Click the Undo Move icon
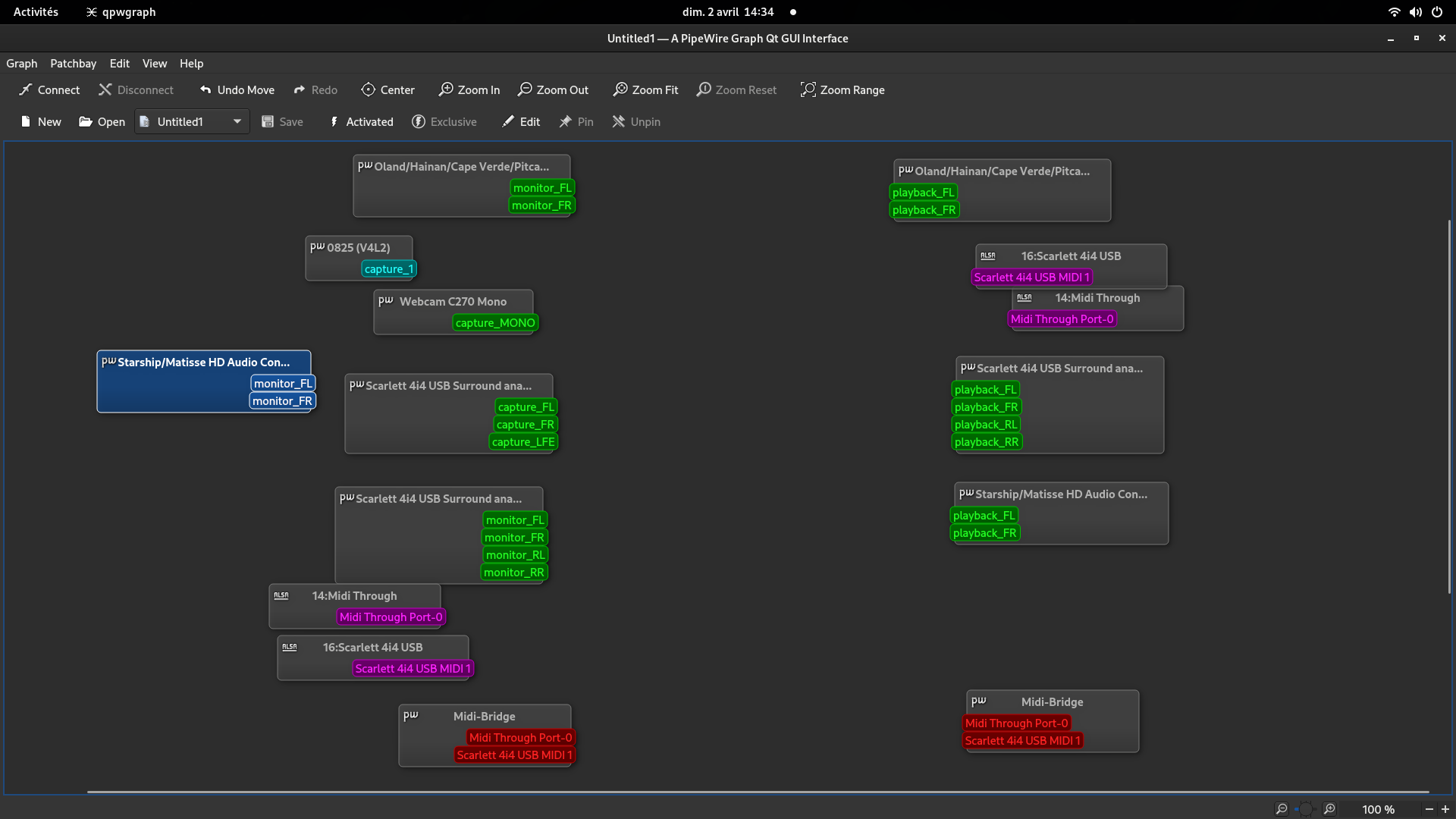The image size is (1456, 819). point(206,89)
